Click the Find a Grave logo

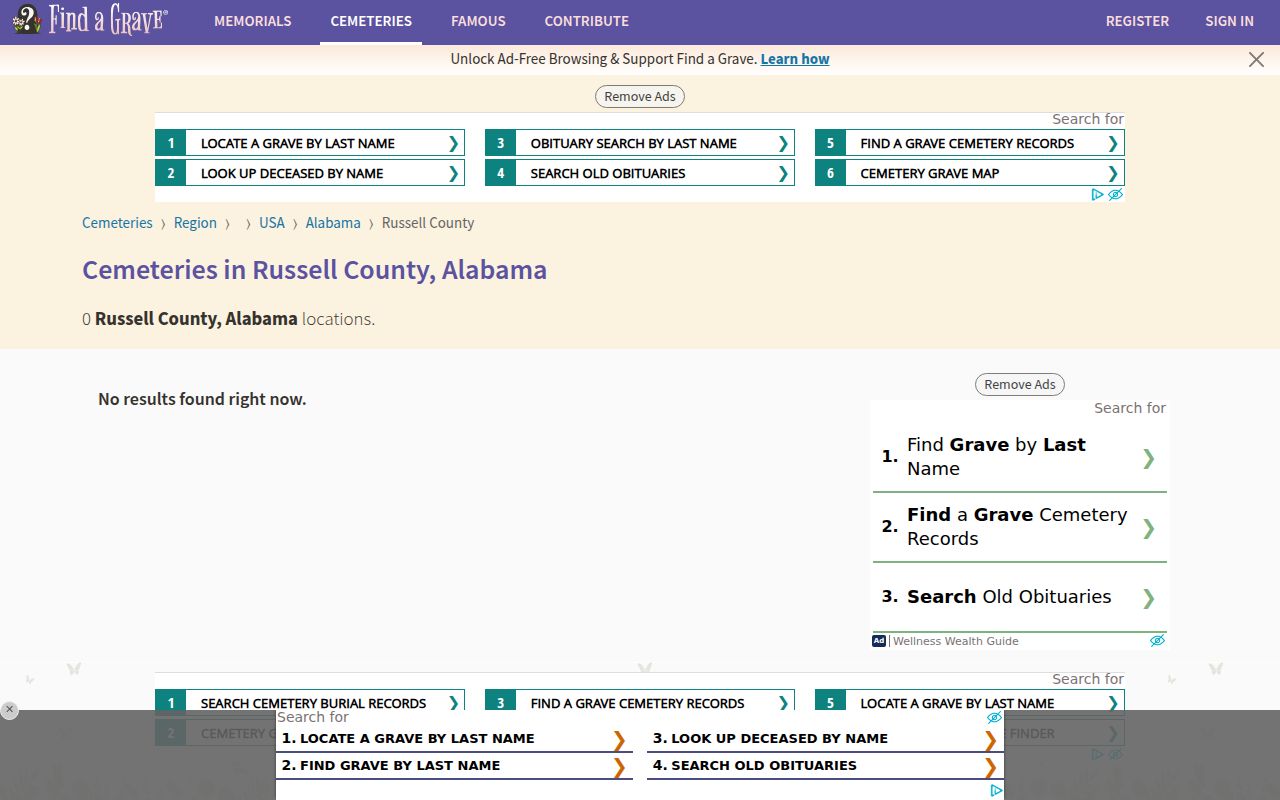(x=90, y=20)
